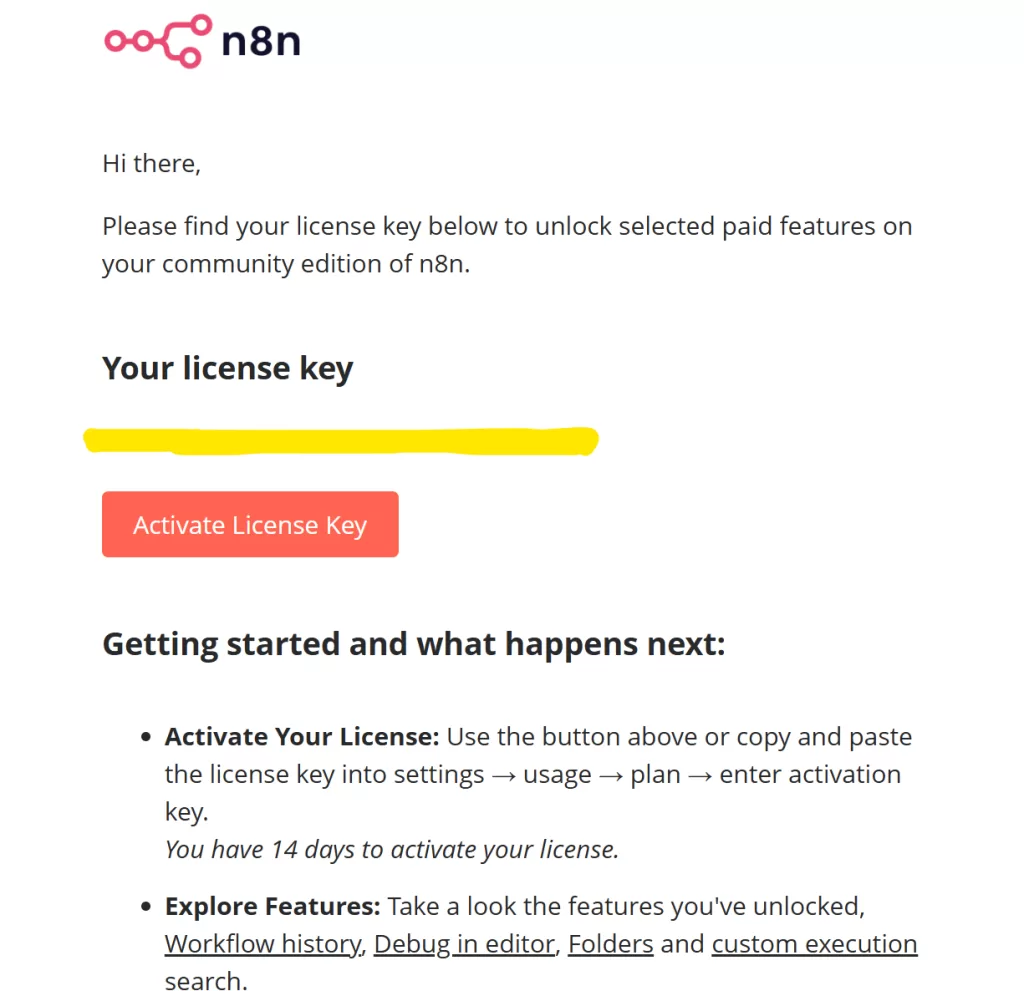Click the 'Your license key' heading

227,368
